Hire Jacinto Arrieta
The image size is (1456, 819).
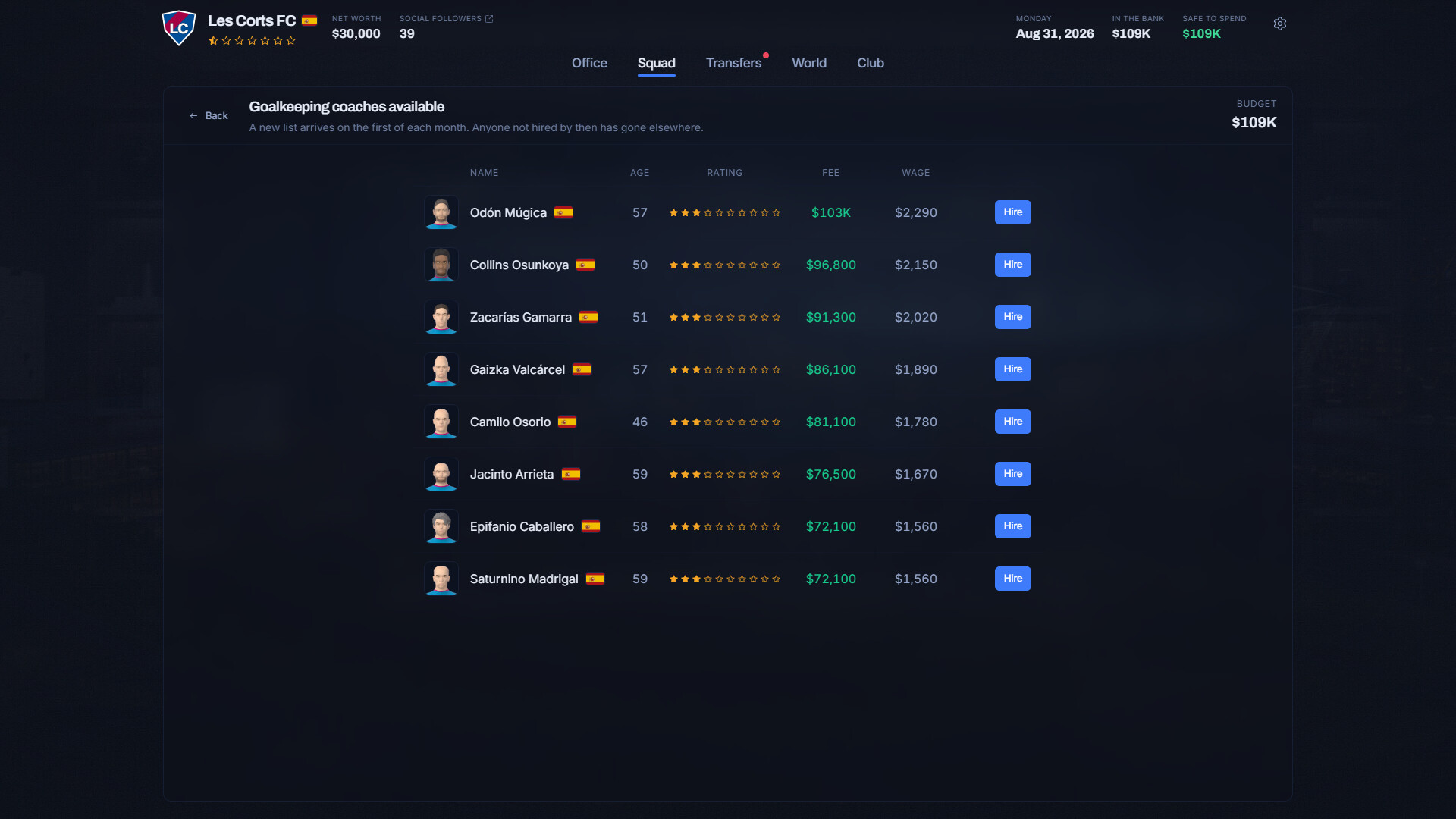[x=1012, y=474]
